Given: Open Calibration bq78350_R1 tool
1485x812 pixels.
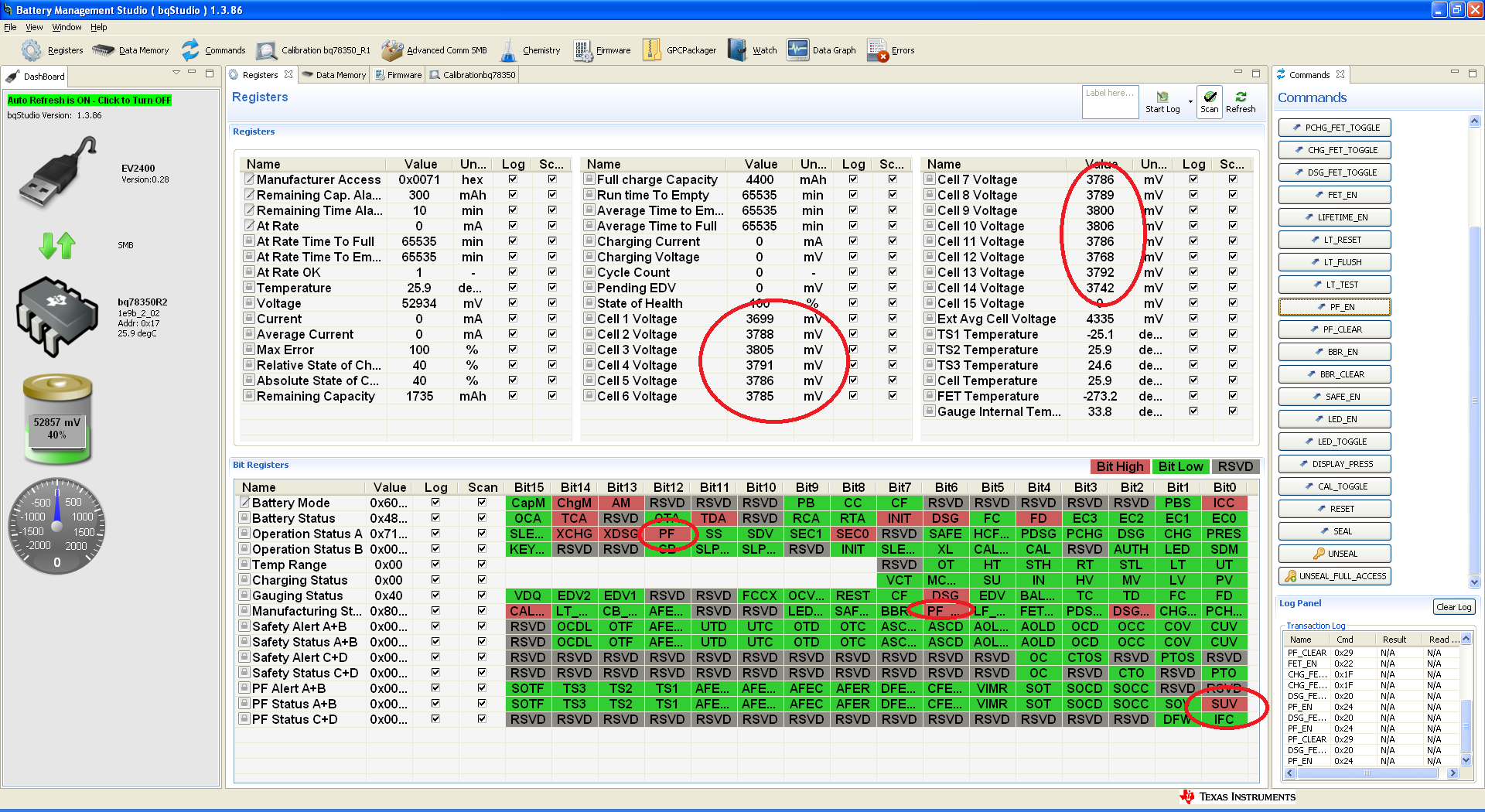Looking at the screenshot, I should point(313,50).
